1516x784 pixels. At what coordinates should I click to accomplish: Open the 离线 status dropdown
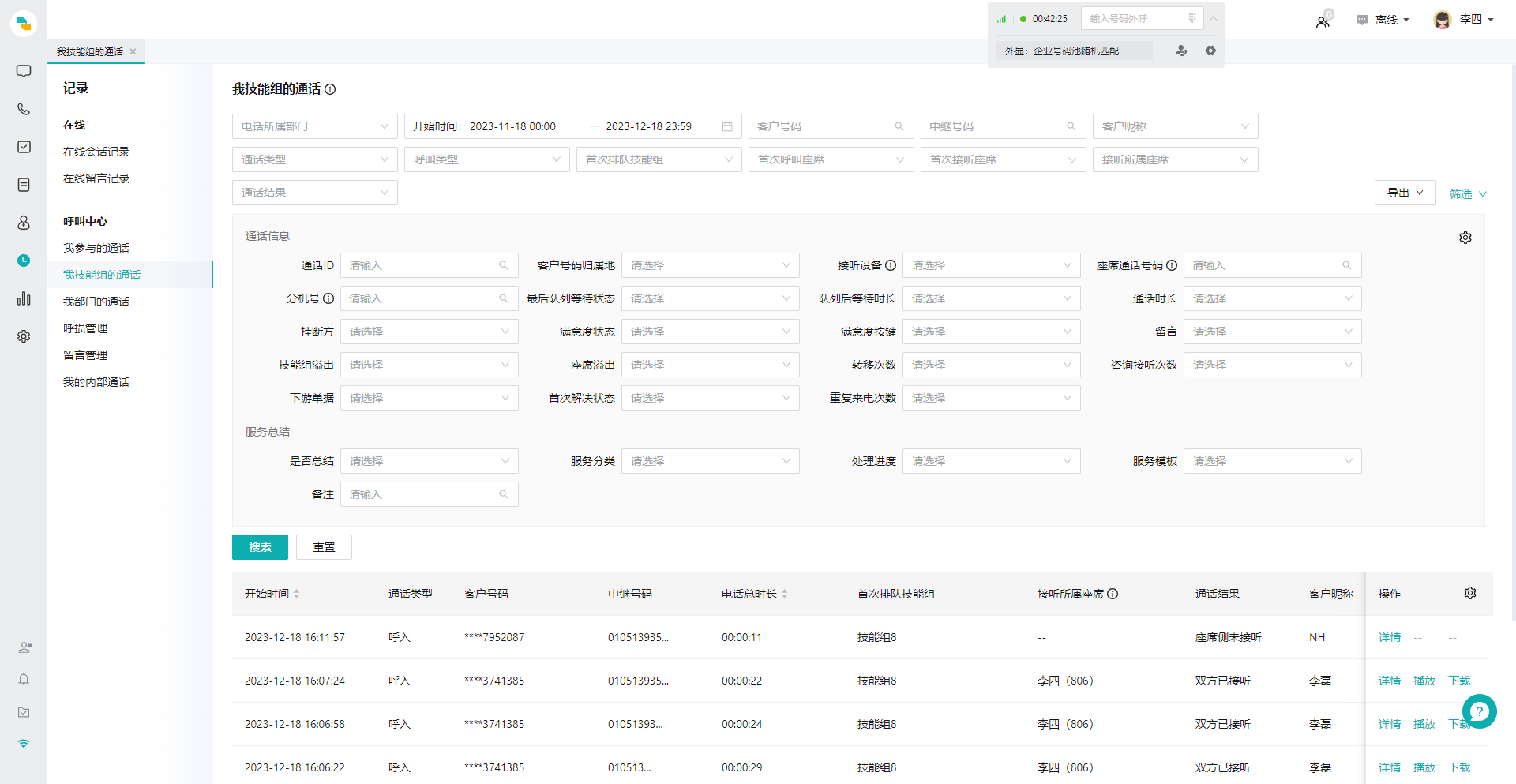(x=1383, y=20)
